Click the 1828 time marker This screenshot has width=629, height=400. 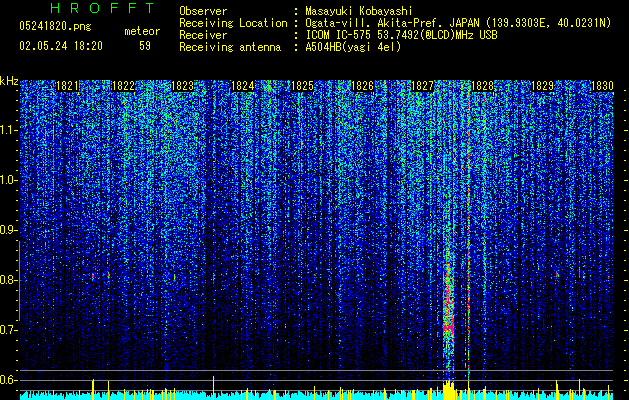(x=482, y=86)
